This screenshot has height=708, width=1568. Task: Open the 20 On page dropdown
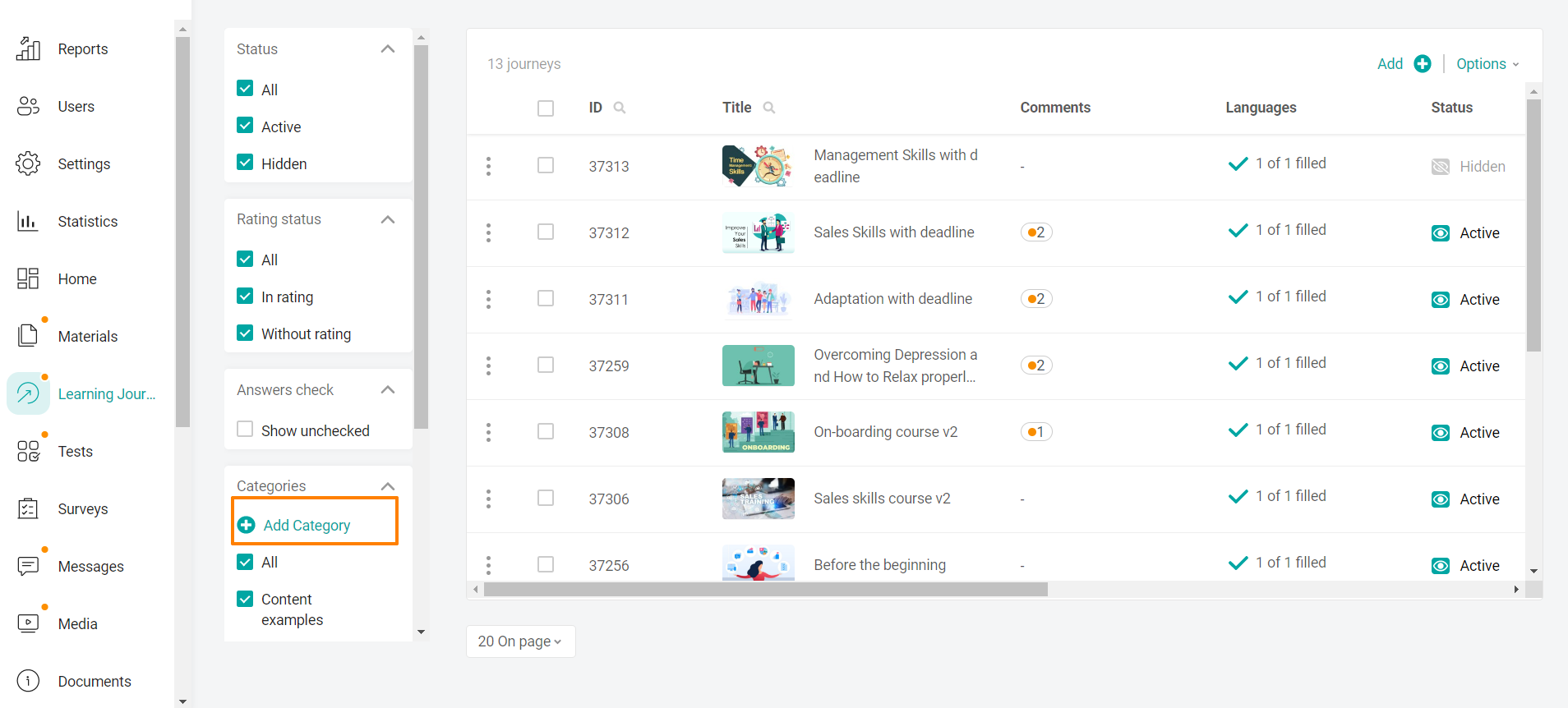pos(521,641)
